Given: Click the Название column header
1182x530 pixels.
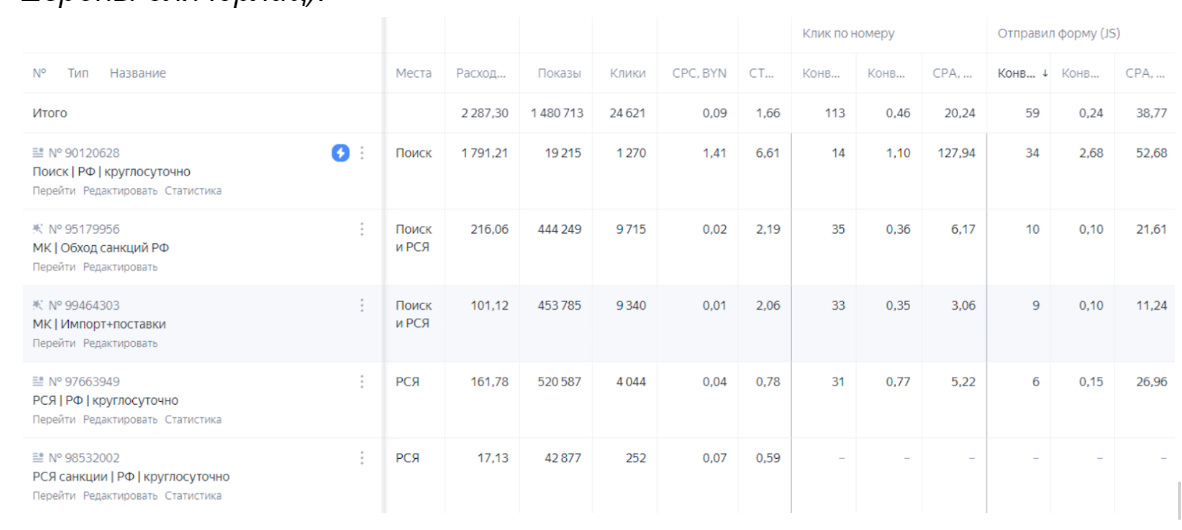Looking at the screenshot, I should (138, 73).
